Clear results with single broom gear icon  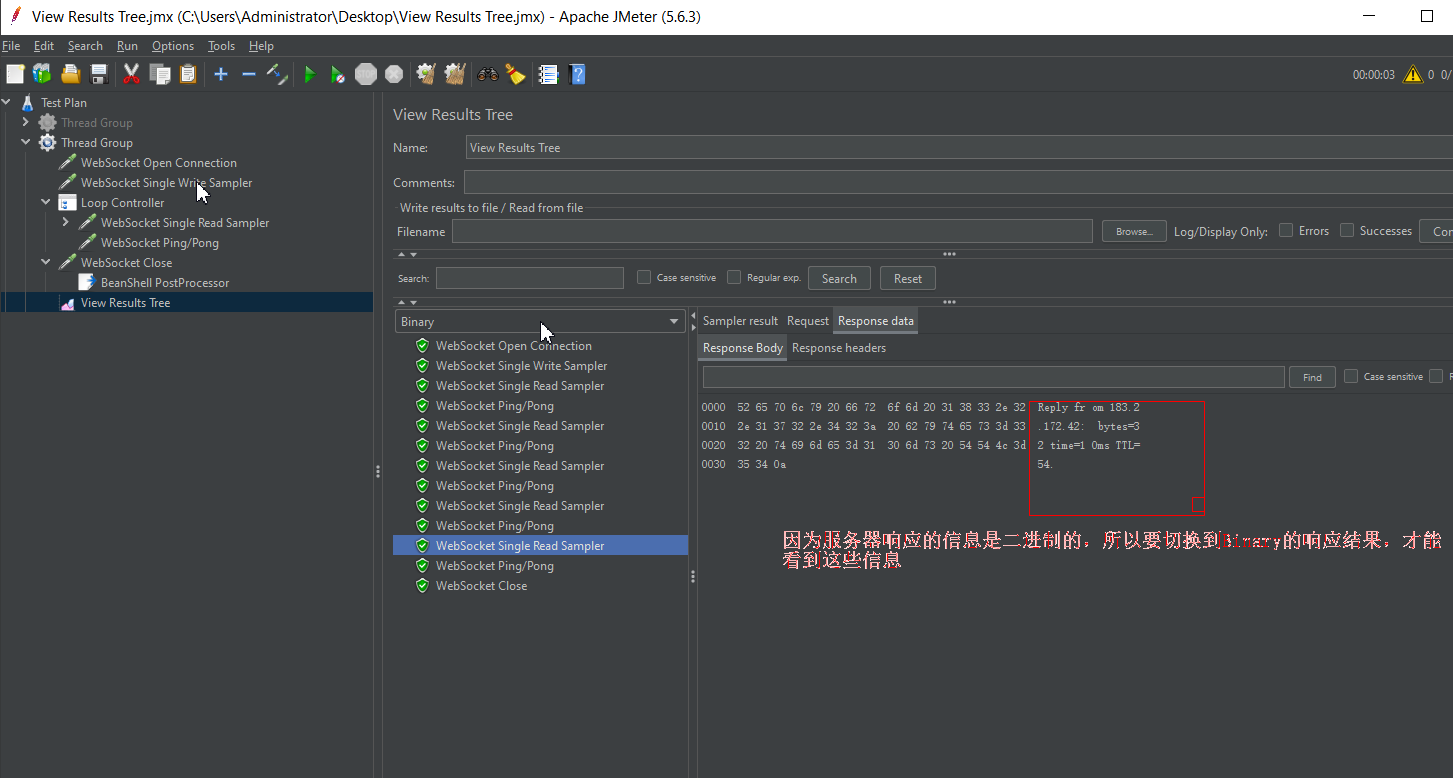(x=427, y=74)
